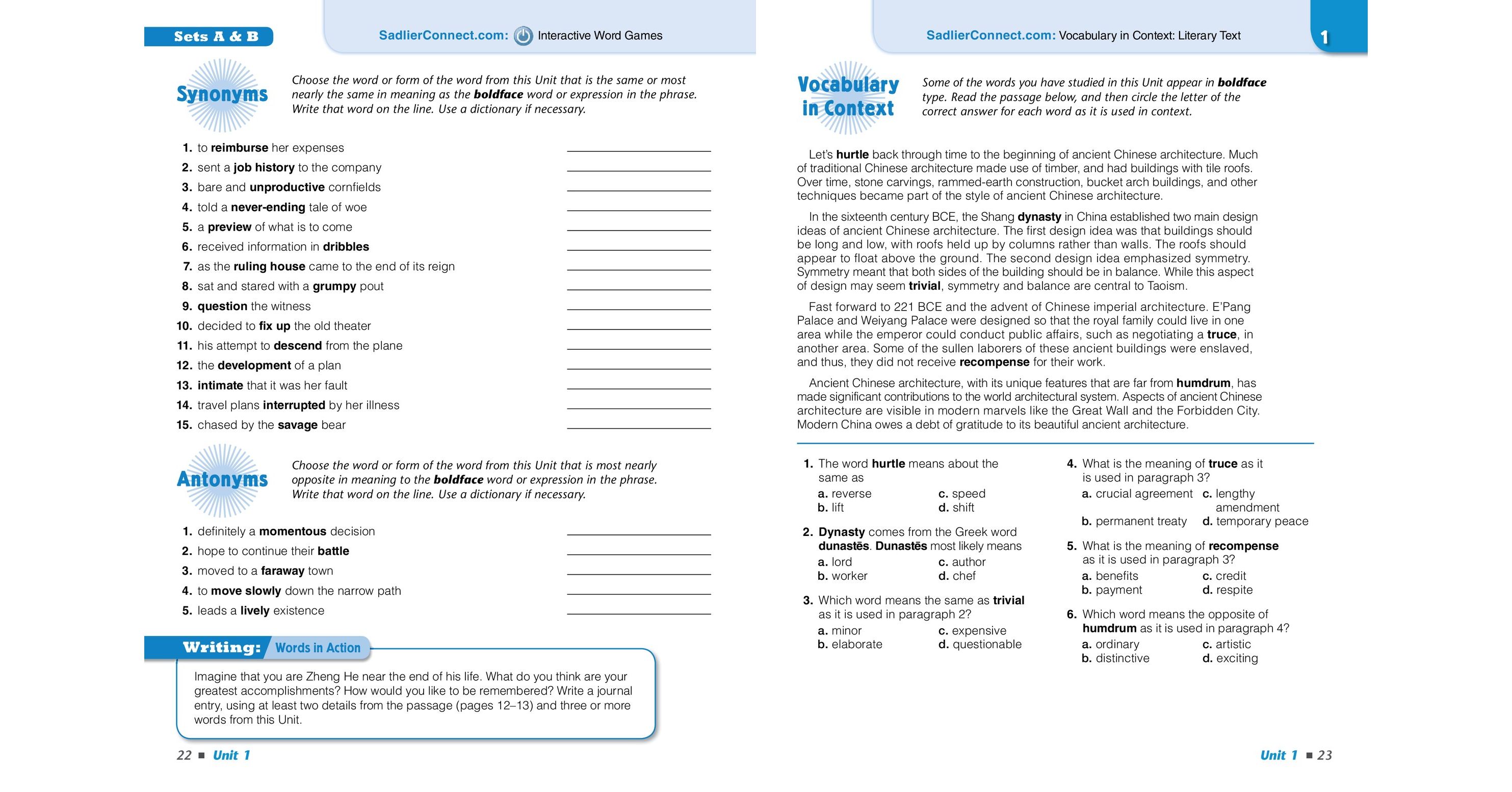The width and height of the screenshot is (1512, 792).
Task: Click answer blank for Antonyms question 5
Action: [645, 608]
